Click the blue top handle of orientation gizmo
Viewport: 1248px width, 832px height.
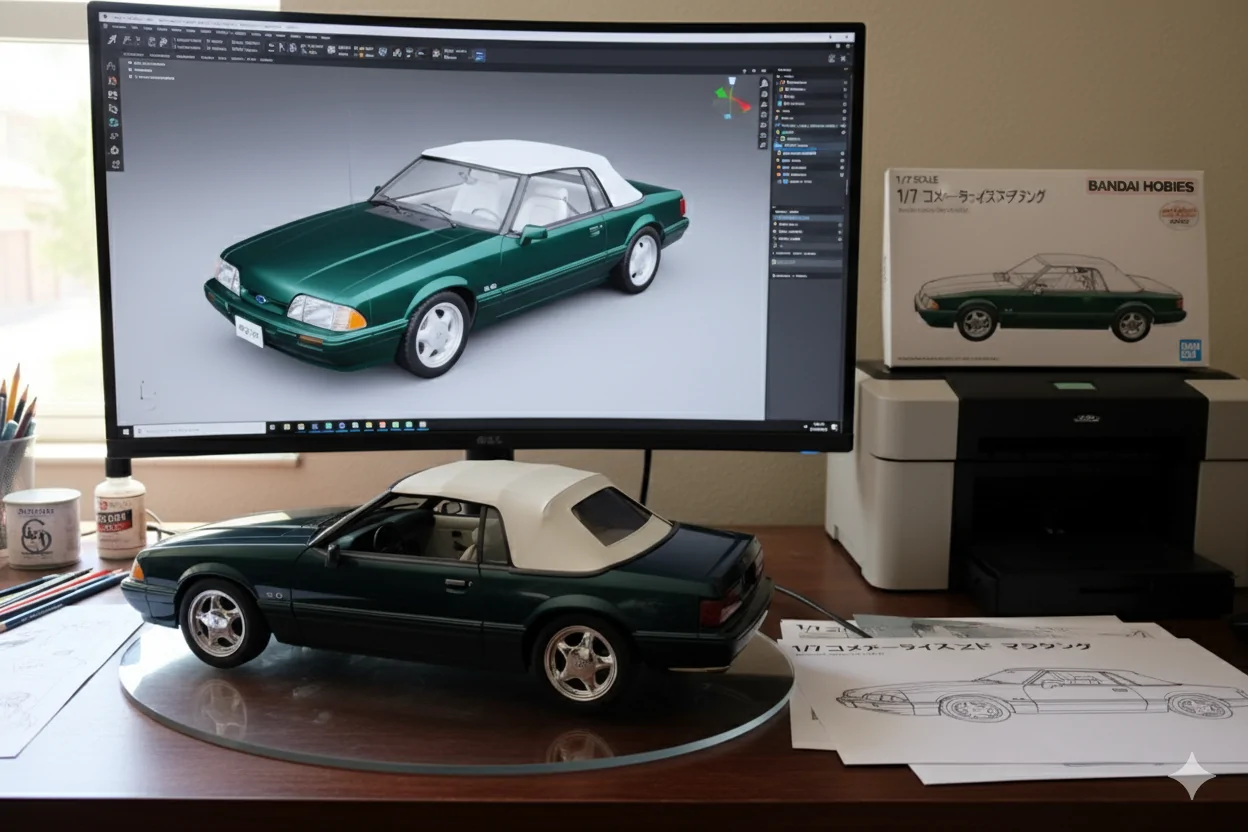point(732,81)
